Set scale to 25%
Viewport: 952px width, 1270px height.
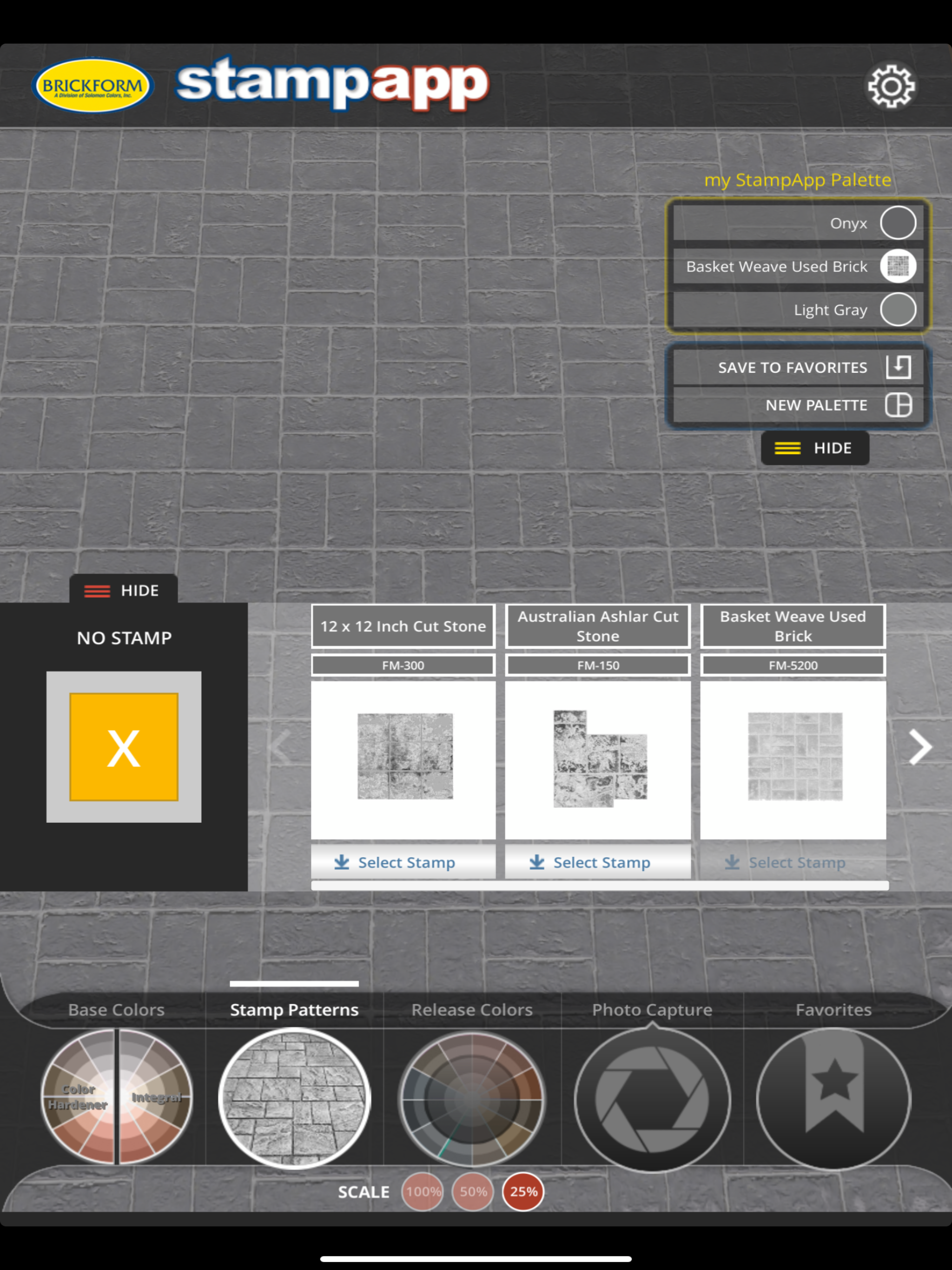click(x=523, y=1191)
